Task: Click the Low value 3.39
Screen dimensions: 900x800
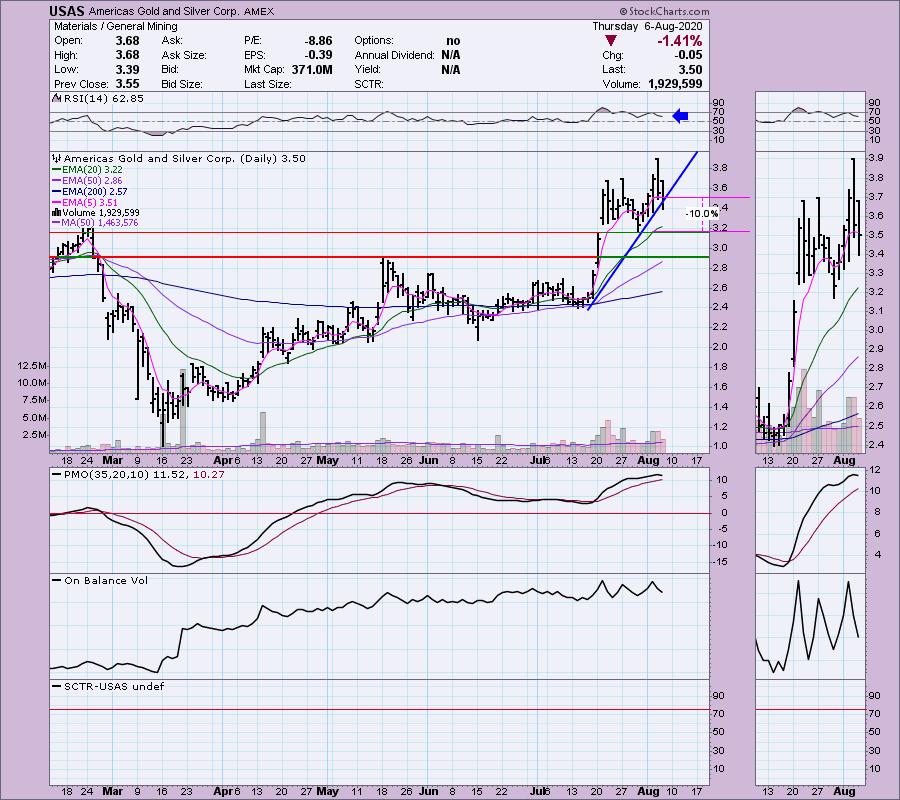Action: point(127,69)
